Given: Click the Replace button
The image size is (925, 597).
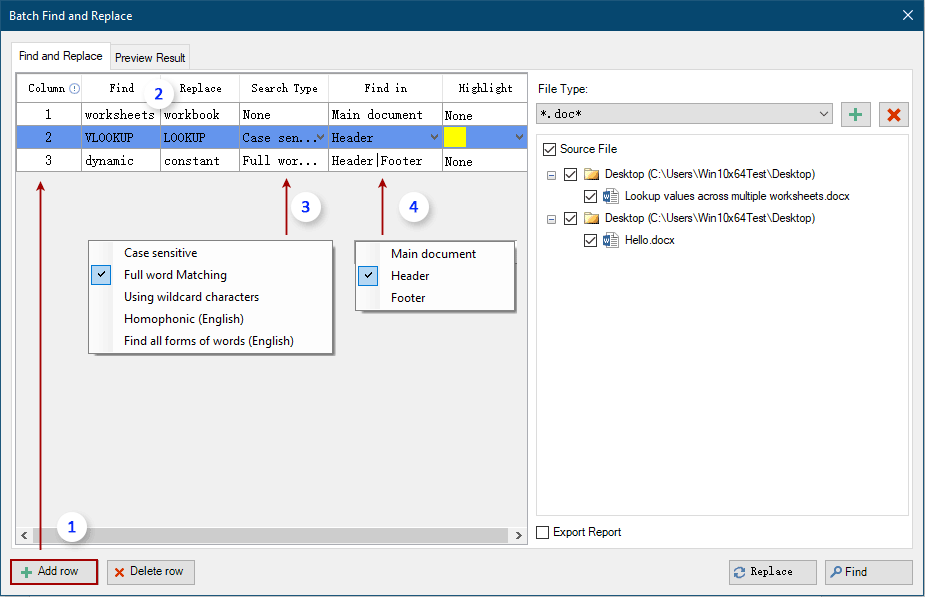Looking at the screenshot, I should click(771, 571).
